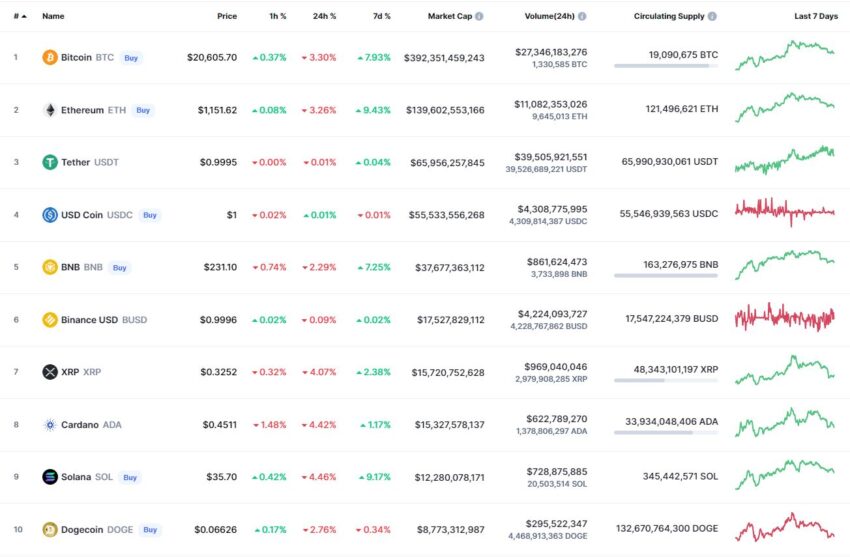Click the Circulating Supply info icon
The image size is (850, 557).
click(712, 16)
